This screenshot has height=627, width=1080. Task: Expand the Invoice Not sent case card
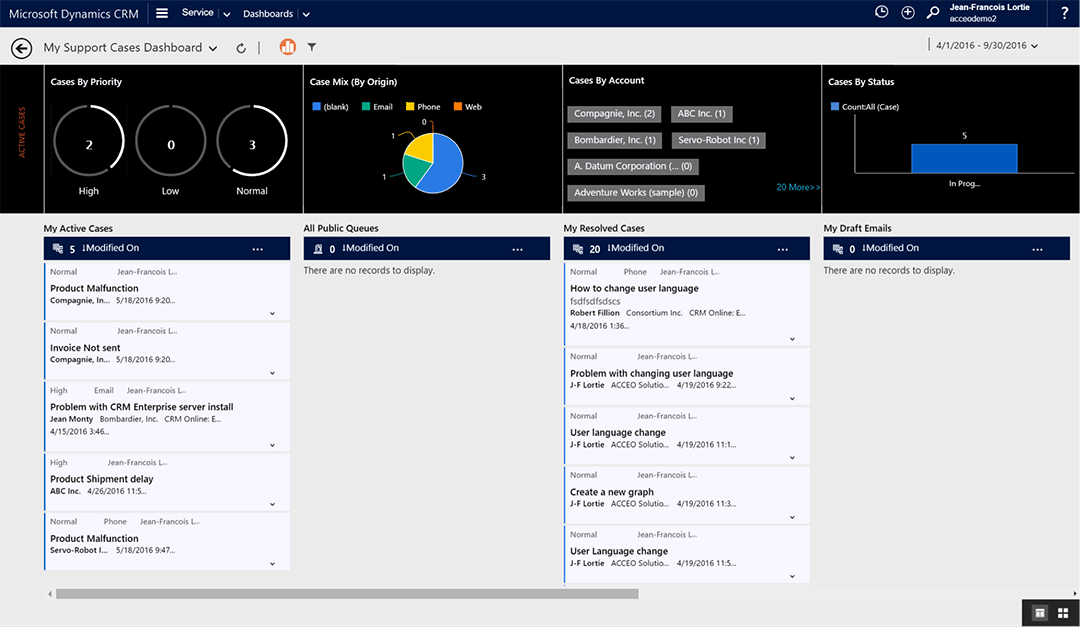[273, 373]
